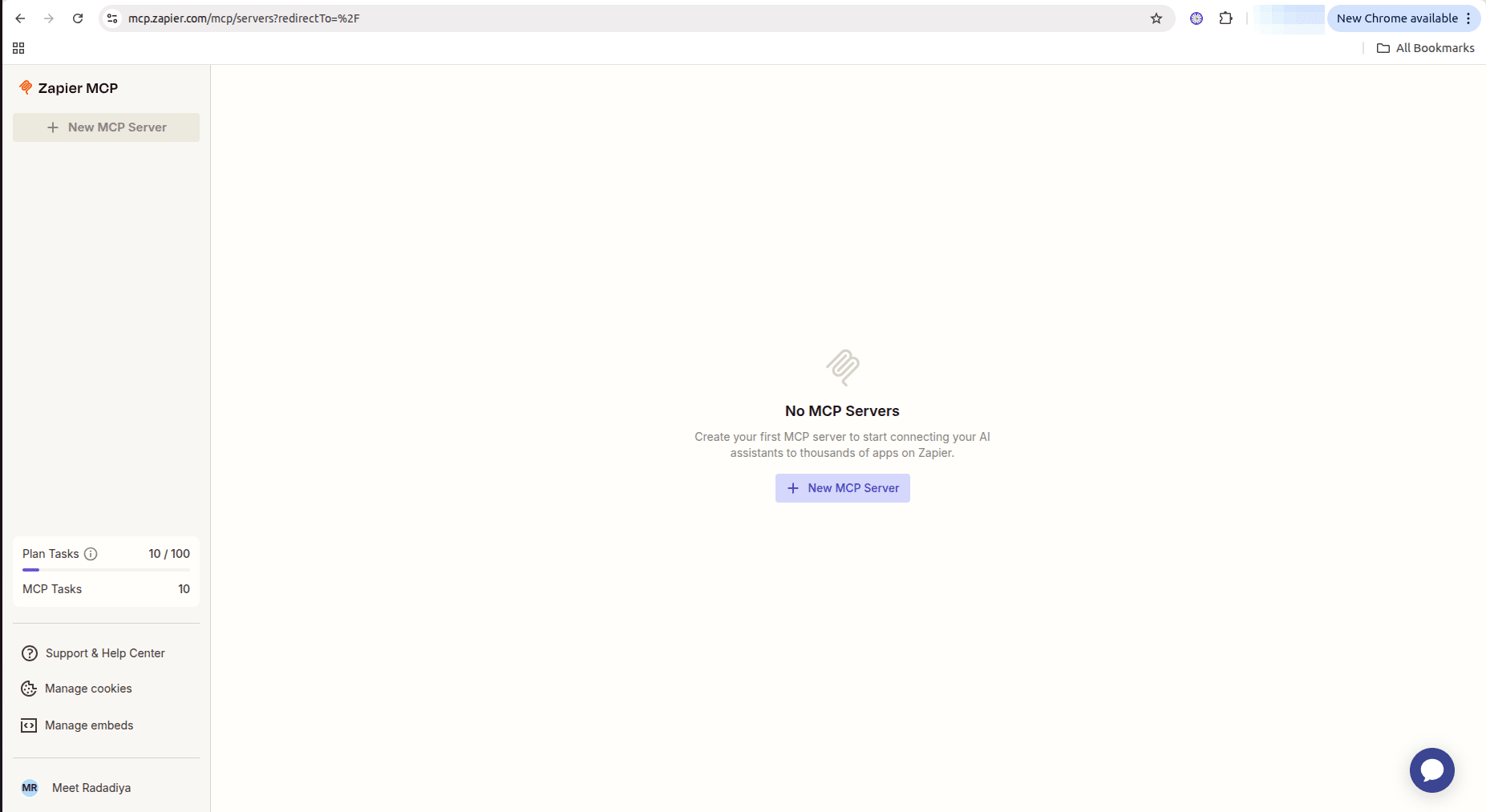
Task: Click the cookie icon beside Manage cookies
Action: [29, 689]
